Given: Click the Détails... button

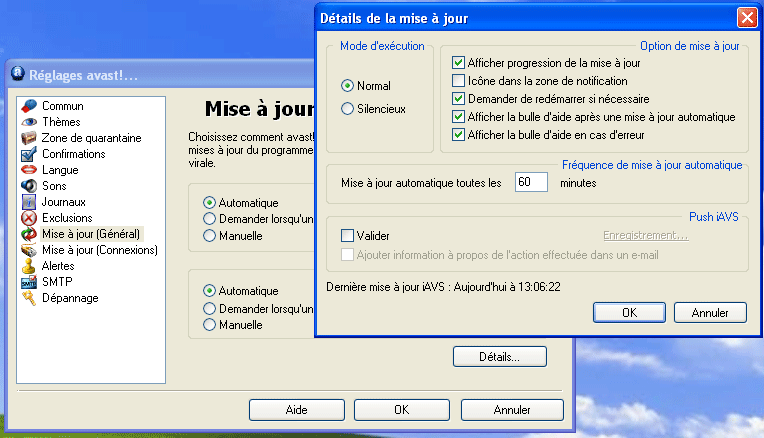Looking at the screenshot, I should click(499, 357).
